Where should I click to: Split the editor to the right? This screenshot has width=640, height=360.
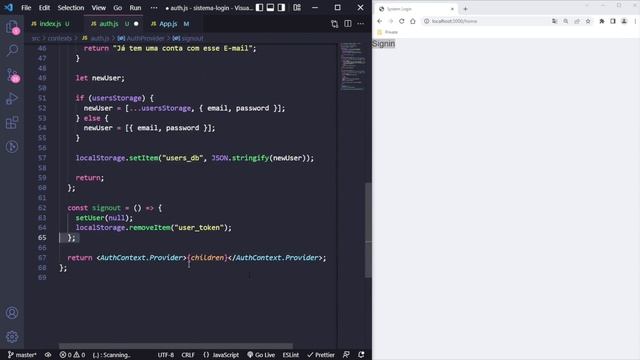[348, 24]
